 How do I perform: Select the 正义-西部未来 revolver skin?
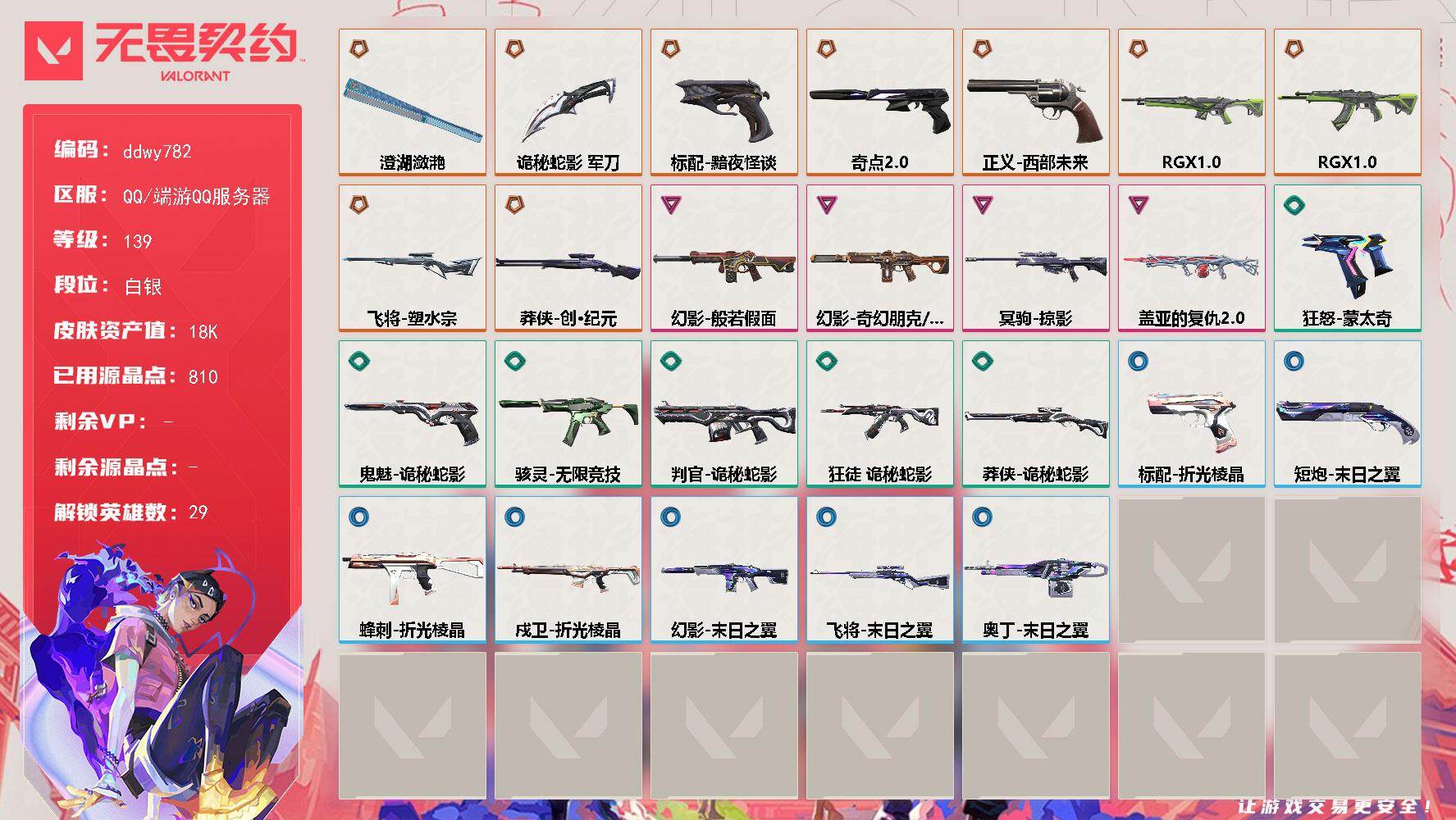pos(1036,102)
